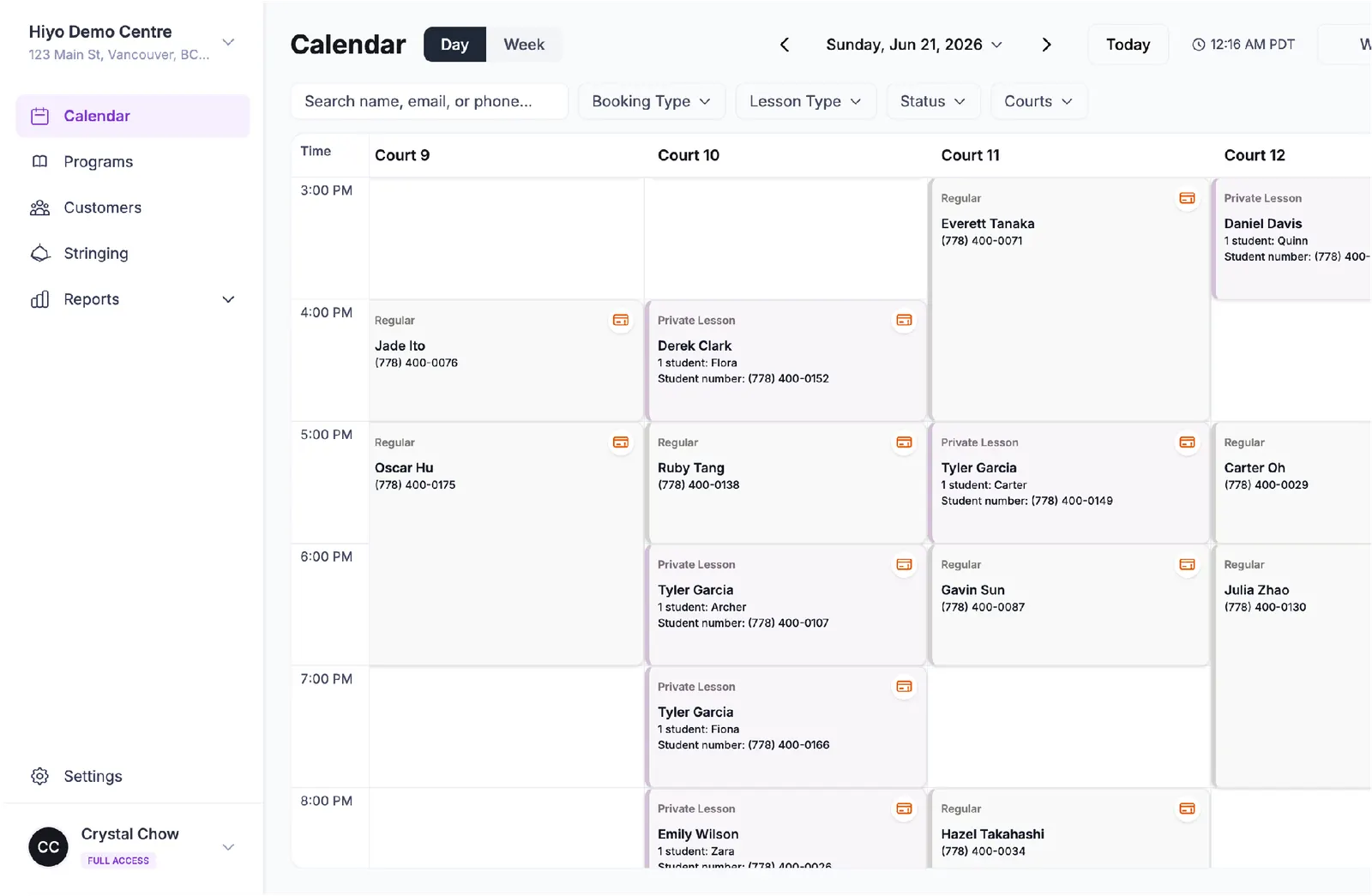Click payment icon on Gavin Sun booking

1187,565
